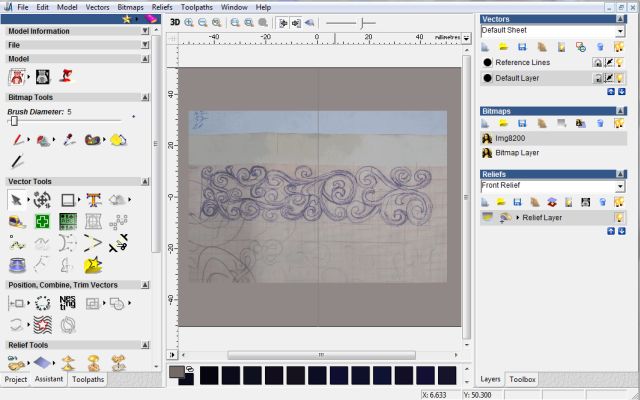
Task: Toggle lock on Reference Lines layer
Action: (x=598, y=62)
